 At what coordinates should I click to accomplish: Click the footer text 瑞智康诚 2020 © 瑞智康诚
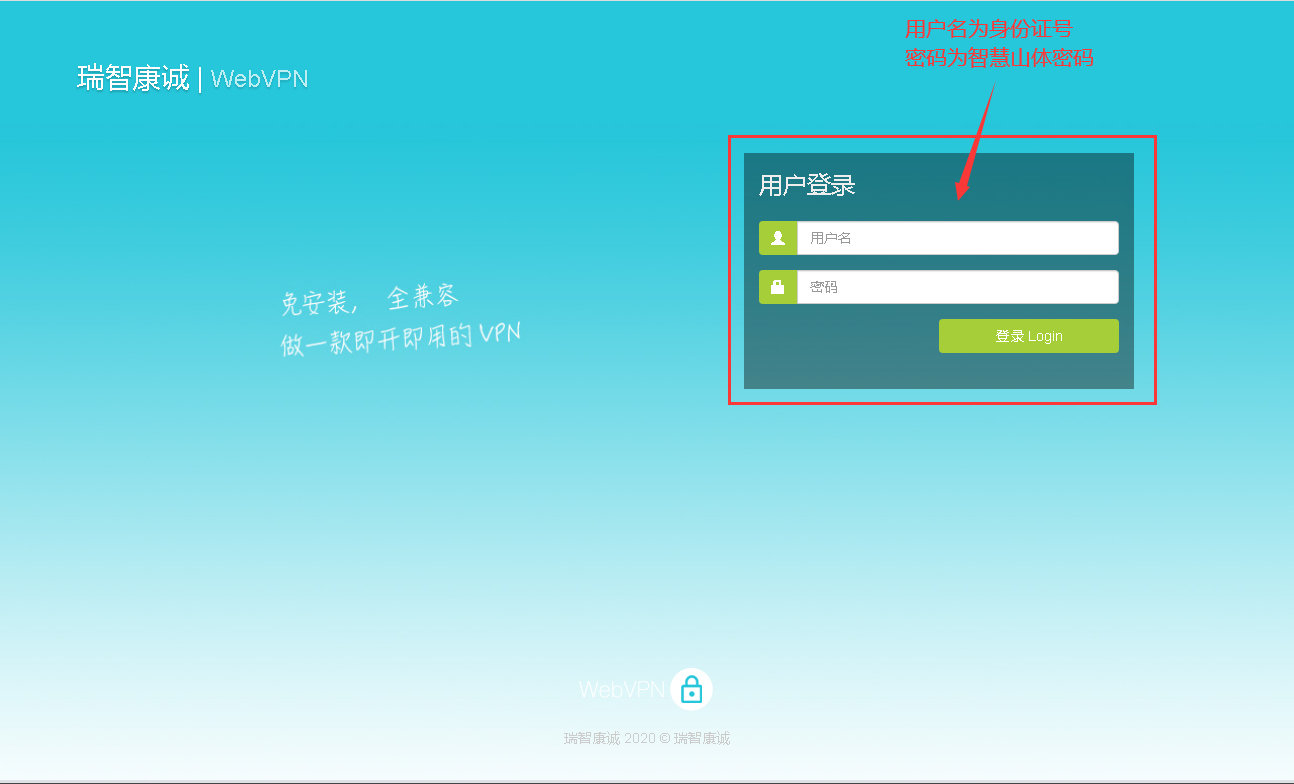point(647,739)
